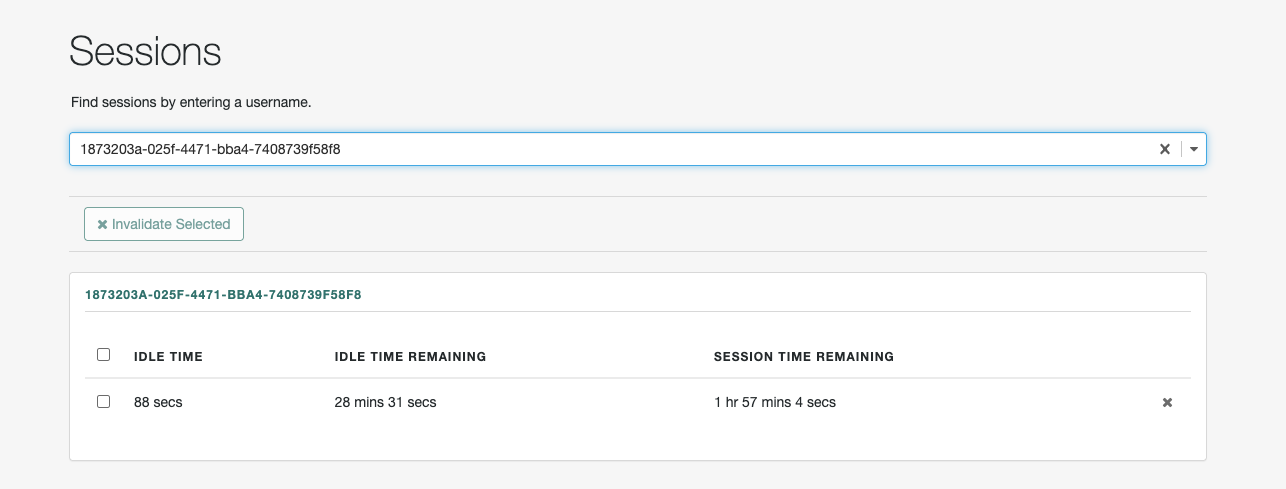The width and height of the screenshot is (1286, 489).
Task: Select the 1 hr 57 mins 4 secs value
Action: pyautogui.click(x=775, y=402)
